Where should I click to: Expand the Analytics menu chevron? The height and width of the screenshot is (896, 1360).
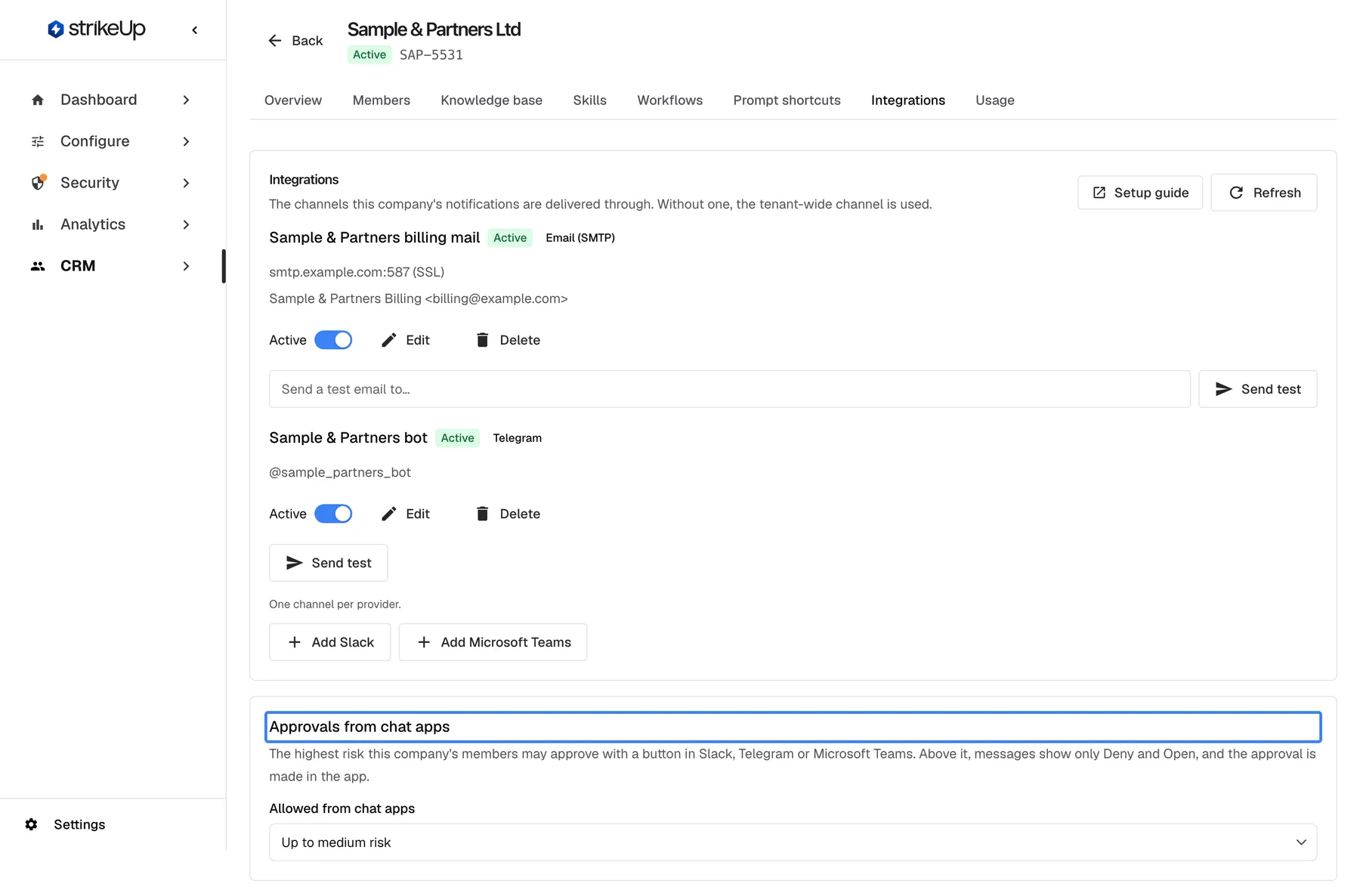click(x=186, y=224)
